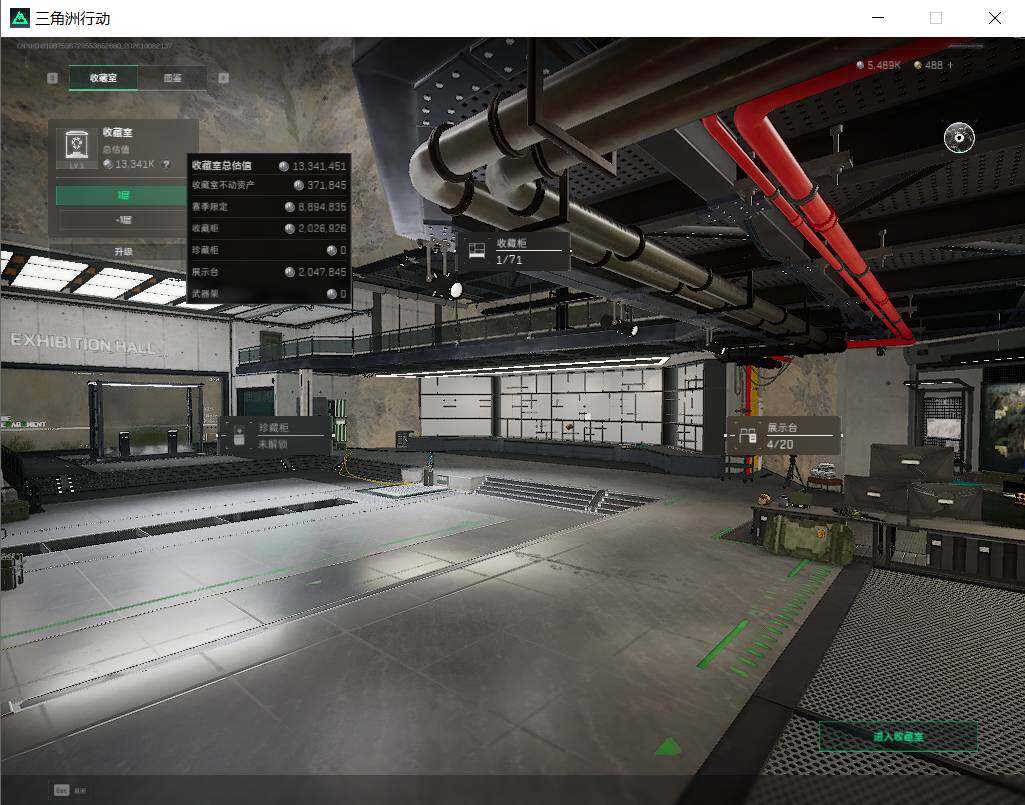Click the 收藏室不动资产 371,845 row
The width and height of the screenshot is (1025, 805).
click(269, 186)
